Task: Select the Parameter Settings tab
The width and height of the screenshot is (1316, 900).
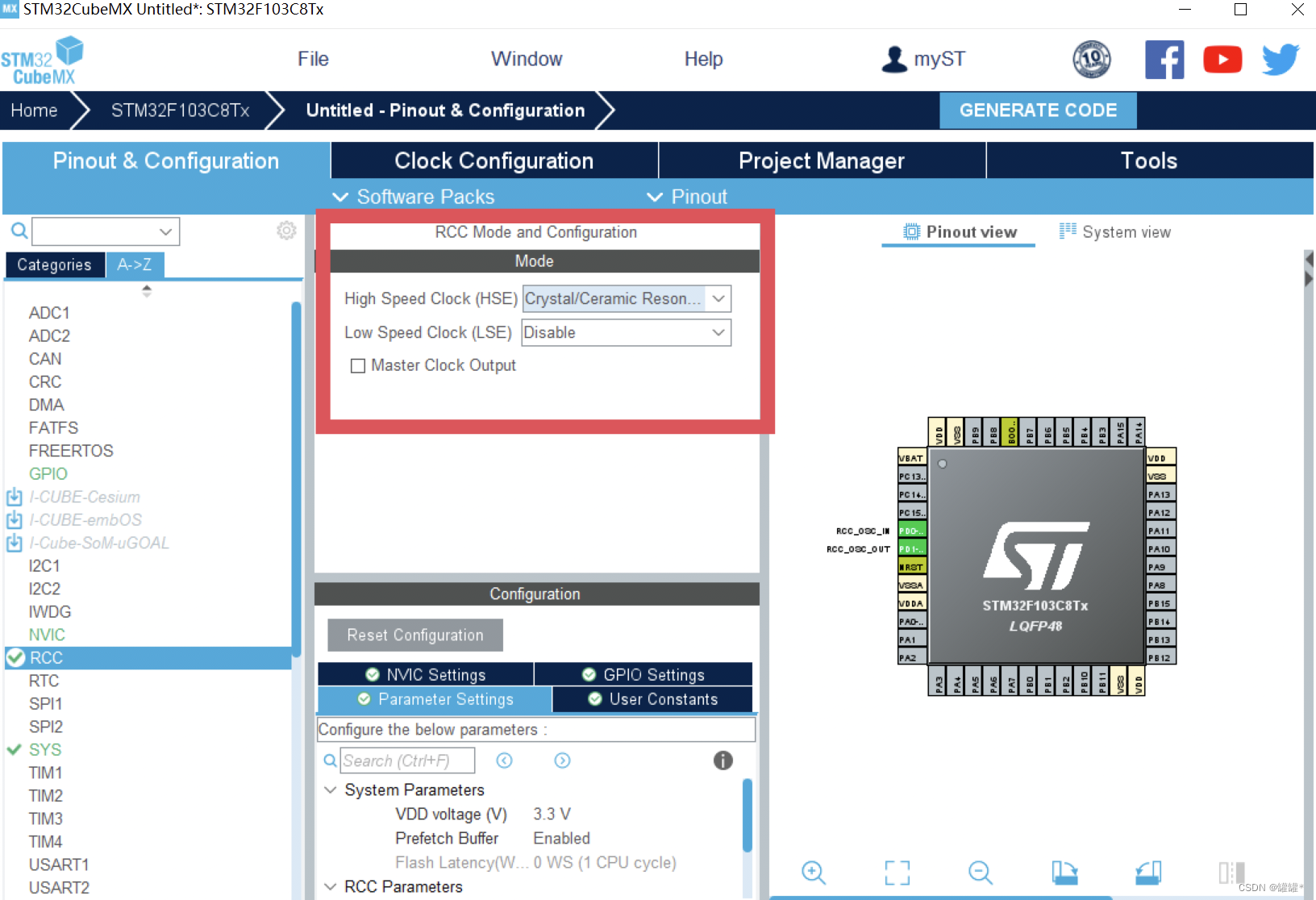Action: click(435, 699)
